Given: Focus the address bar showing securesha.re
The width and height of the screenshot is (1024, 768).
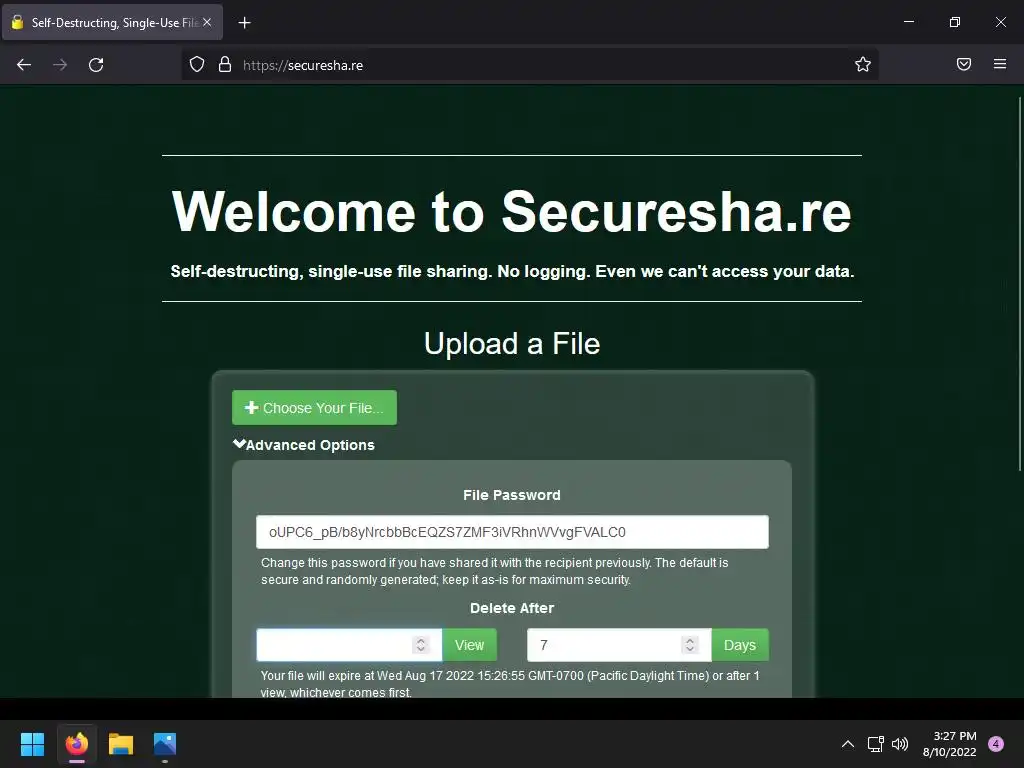Looking at the screenshot, I should pyautogui.click(x=529, y=65).
